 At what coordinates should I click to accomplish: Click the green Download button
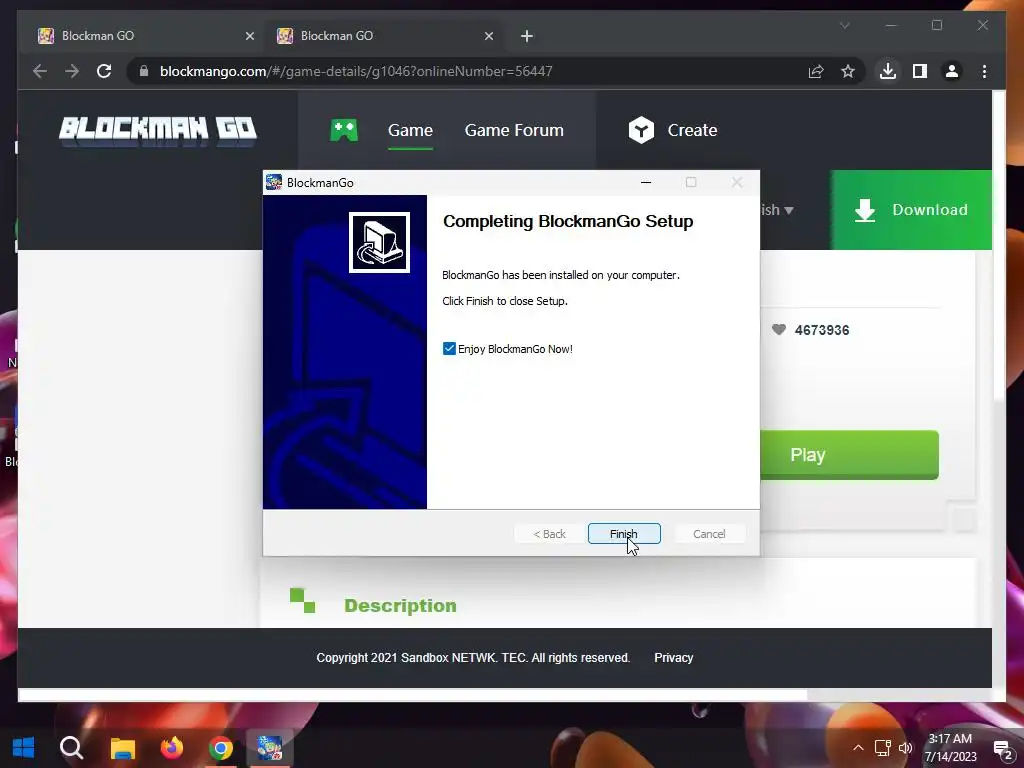click(x=910, y=210)
